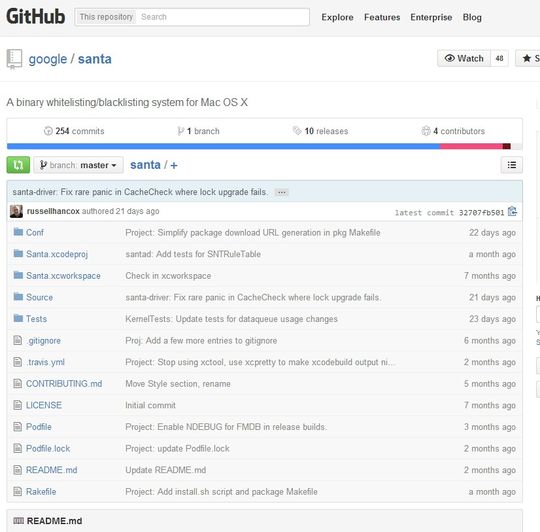
Task: Click the commits clock icon
Action: 48,131
